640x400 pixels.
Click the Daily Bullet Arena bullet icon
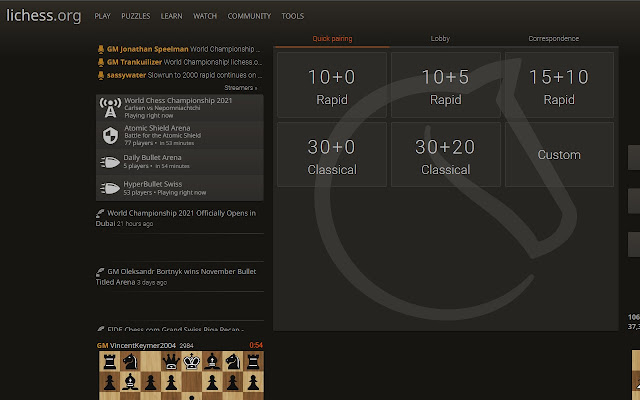point(110,162)
